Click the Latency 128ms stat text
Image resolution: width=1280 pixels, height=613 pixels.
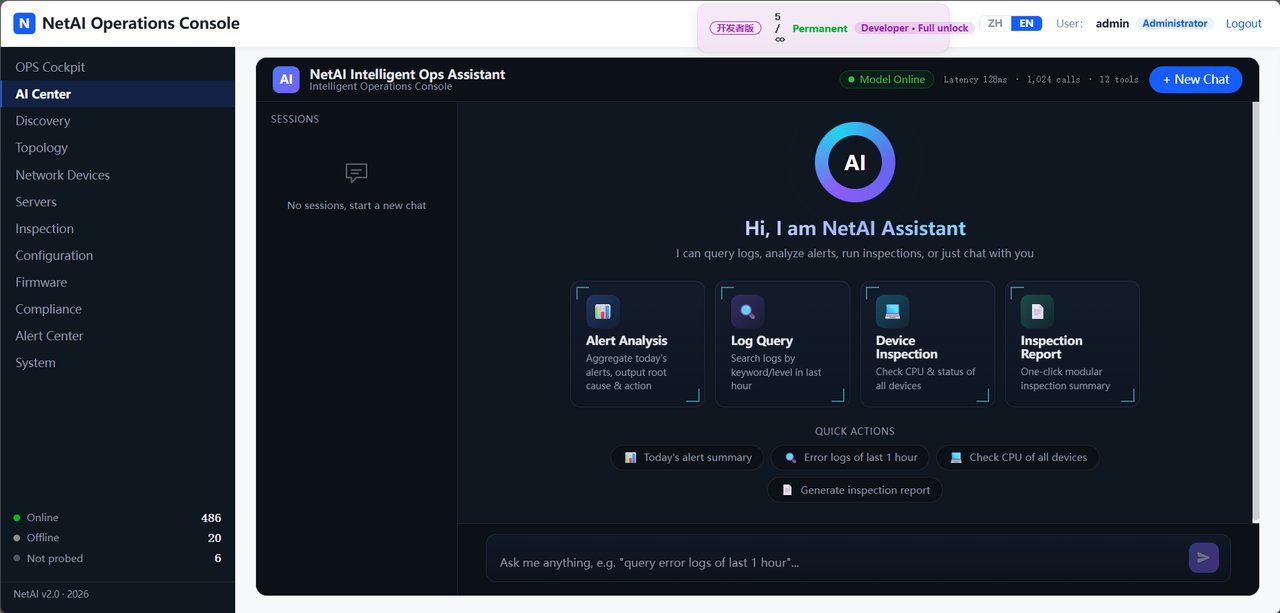pyautogui.click(x=975, y=80)
